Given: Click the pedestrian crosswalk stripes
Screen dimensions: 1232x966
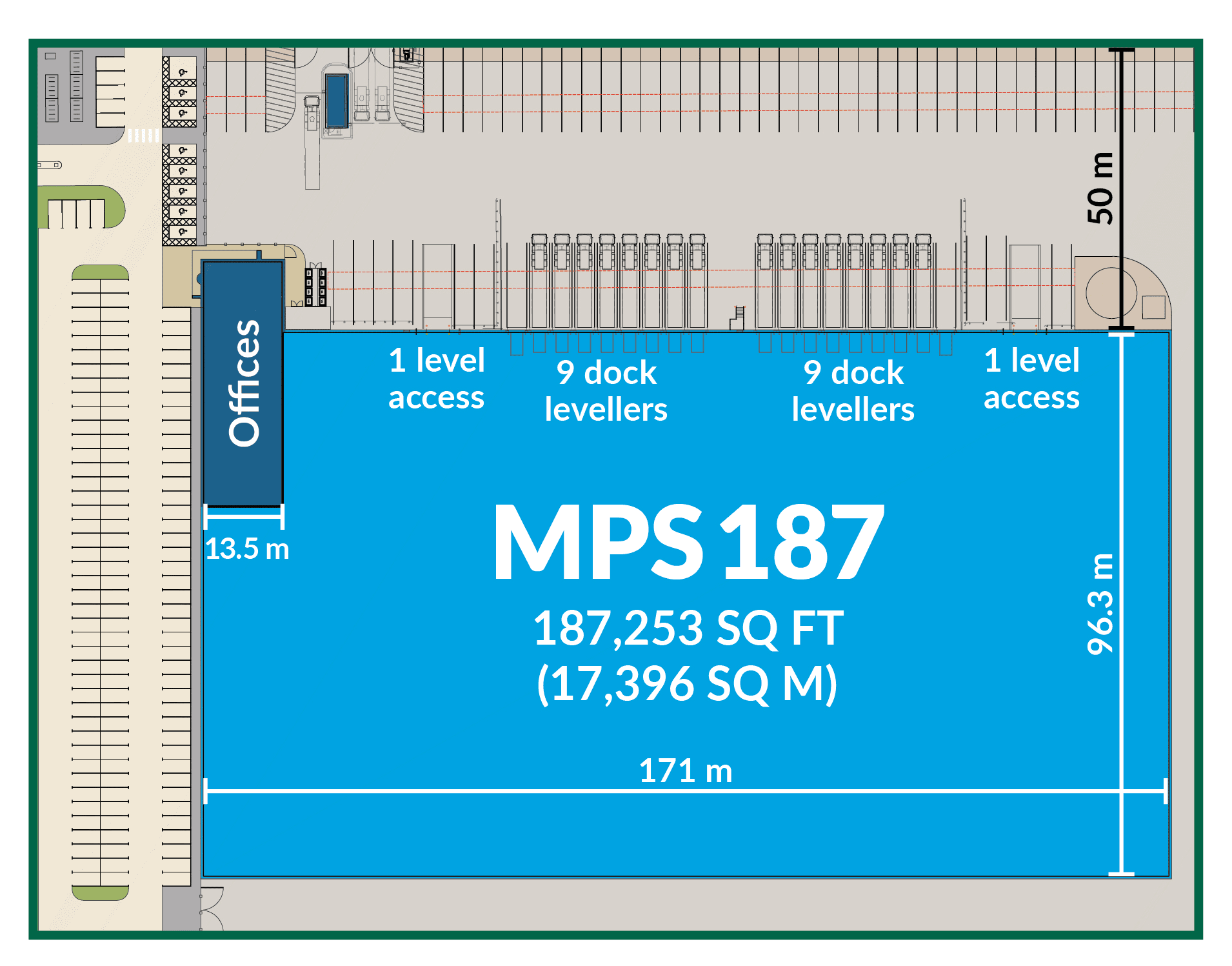Looking at the screenshot, I should click(x=143, y=136).
